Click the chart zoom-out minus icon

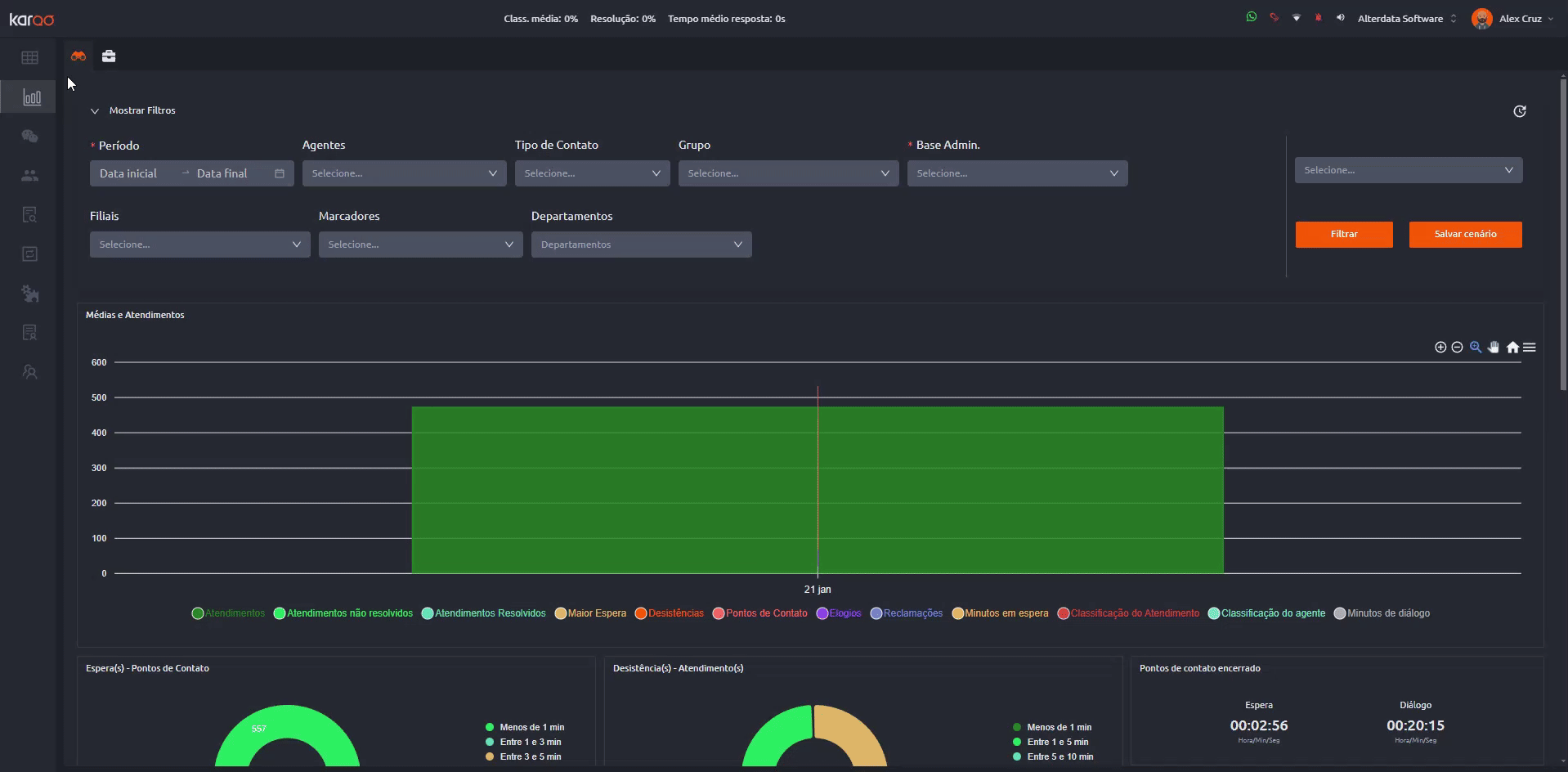pyautogui.click(x=1457, y=348)
